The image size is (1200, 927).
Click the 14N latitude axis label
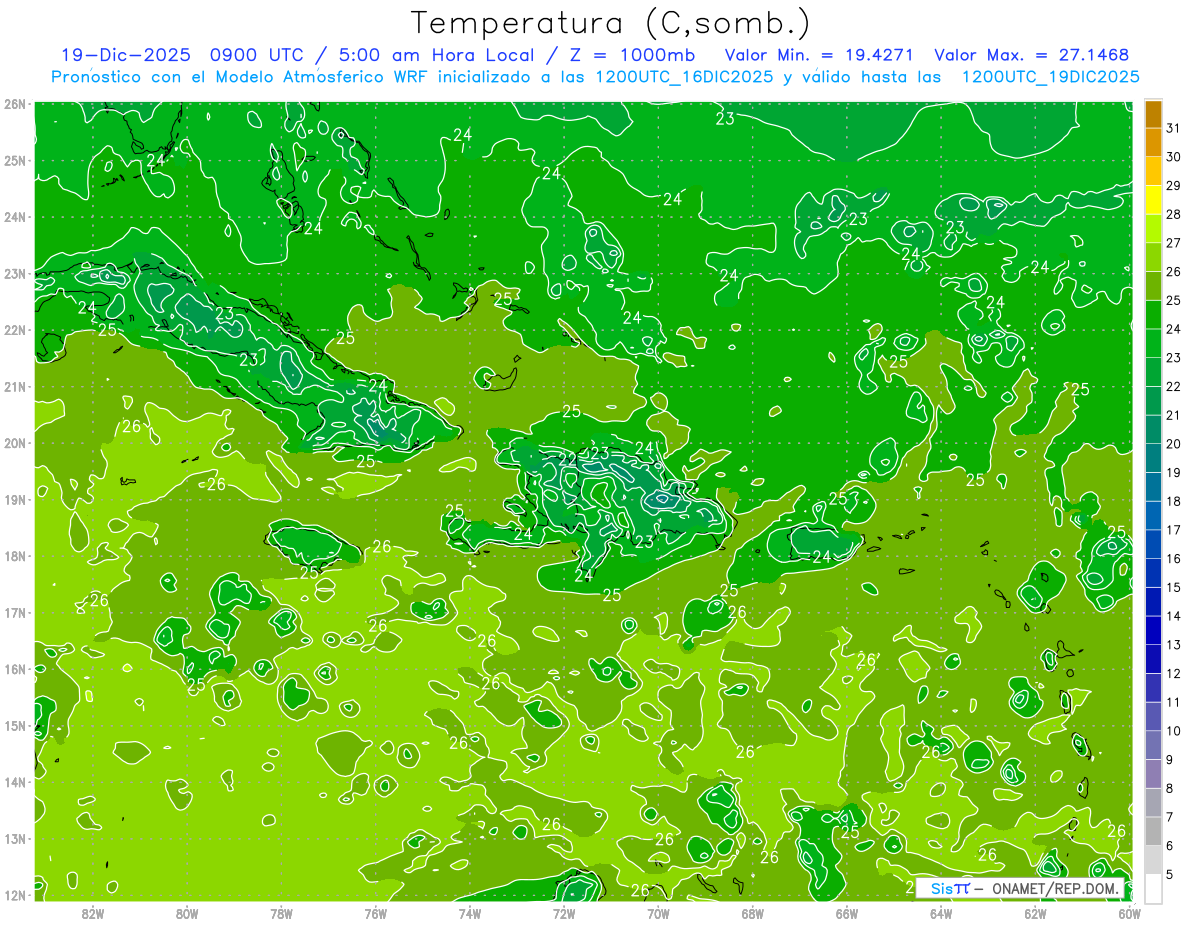(15, 782)
